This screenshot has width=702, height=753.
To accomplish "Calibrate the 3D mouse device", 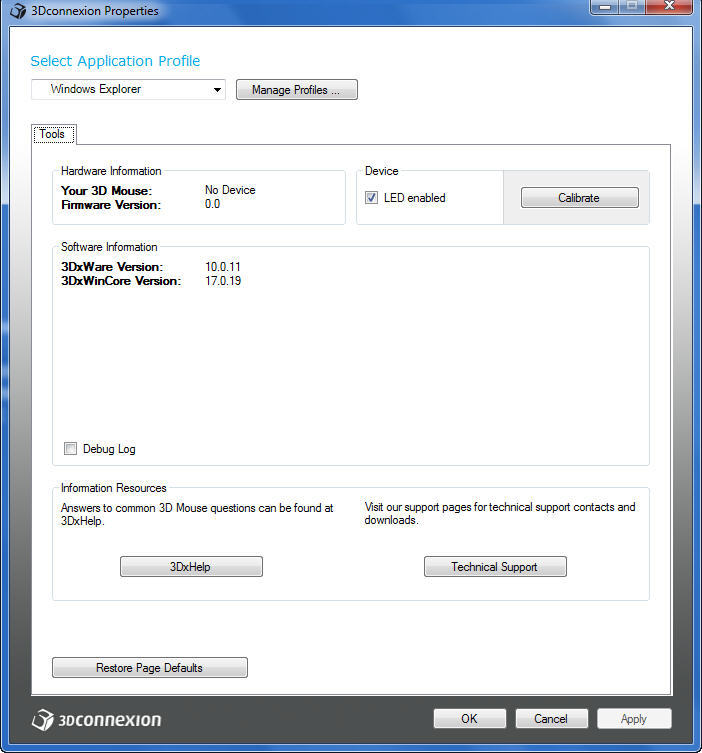I will pos(580,198).
